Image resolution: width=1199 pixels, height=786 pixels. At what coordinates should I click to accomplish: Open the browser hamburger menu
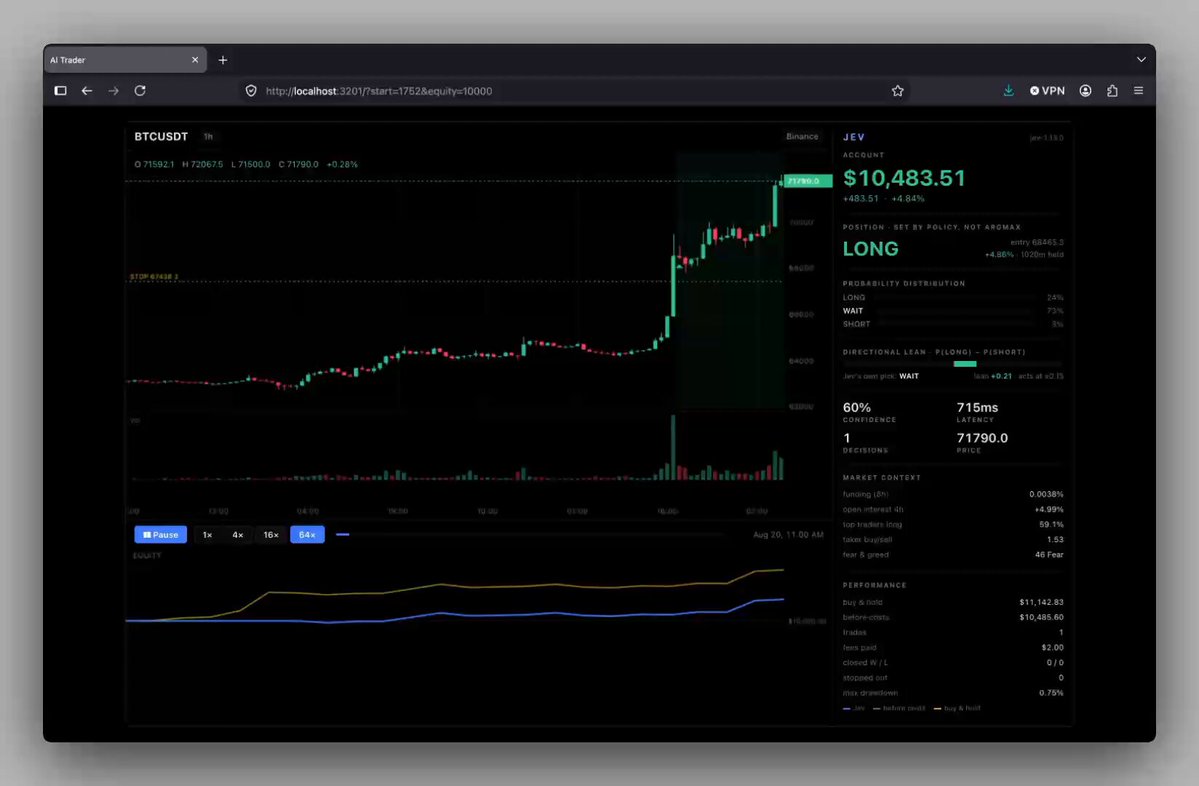(x=1139, y=91)
